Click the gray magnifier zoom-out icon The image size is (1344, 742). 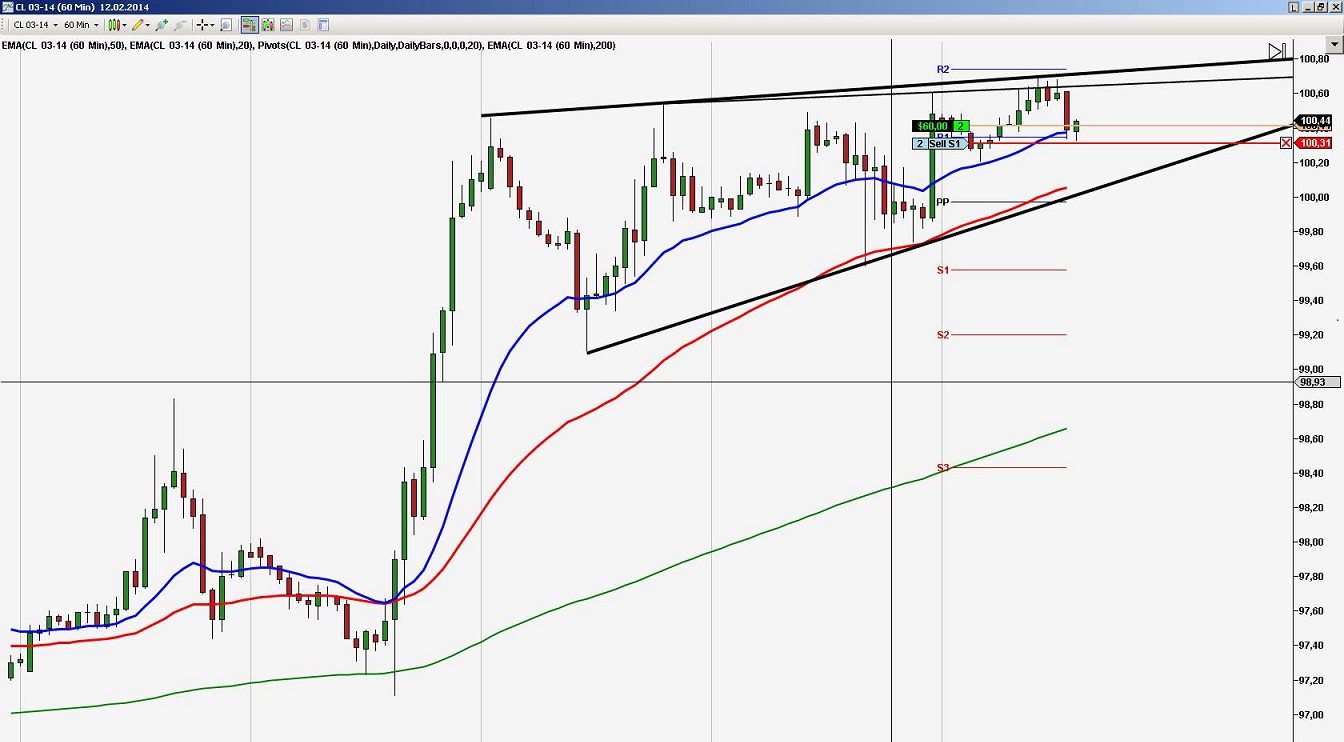(x=177, y=24)
